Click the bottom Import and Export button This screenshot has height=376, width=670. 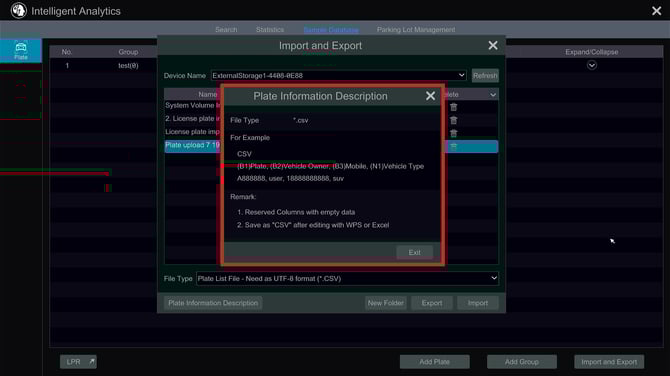tap(609, 362)
